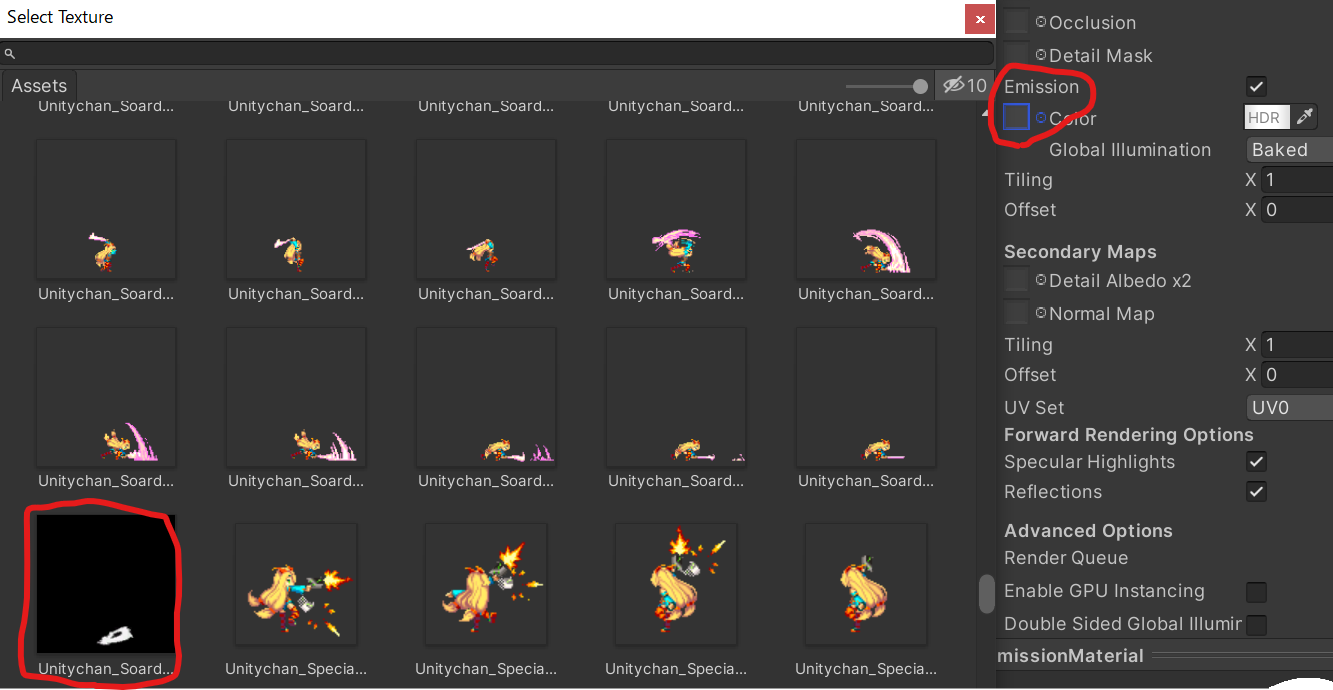Select the Occlusion texture slot
The image size is (1333, 690).
(1016, 22)
